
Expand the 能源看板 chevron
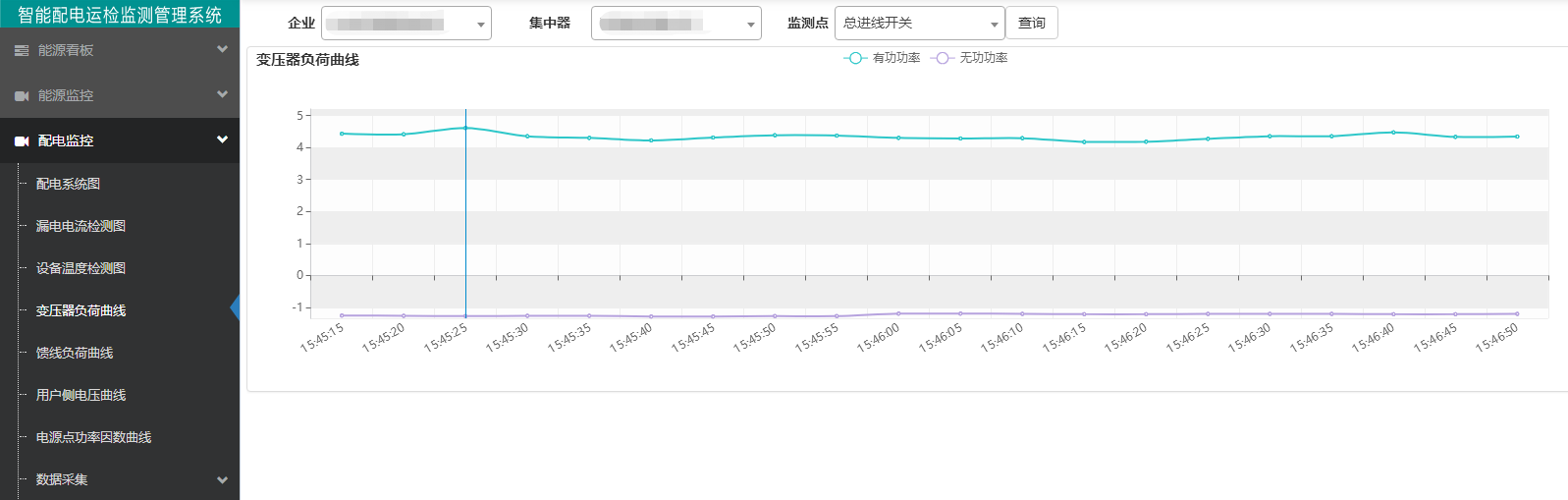222,49
